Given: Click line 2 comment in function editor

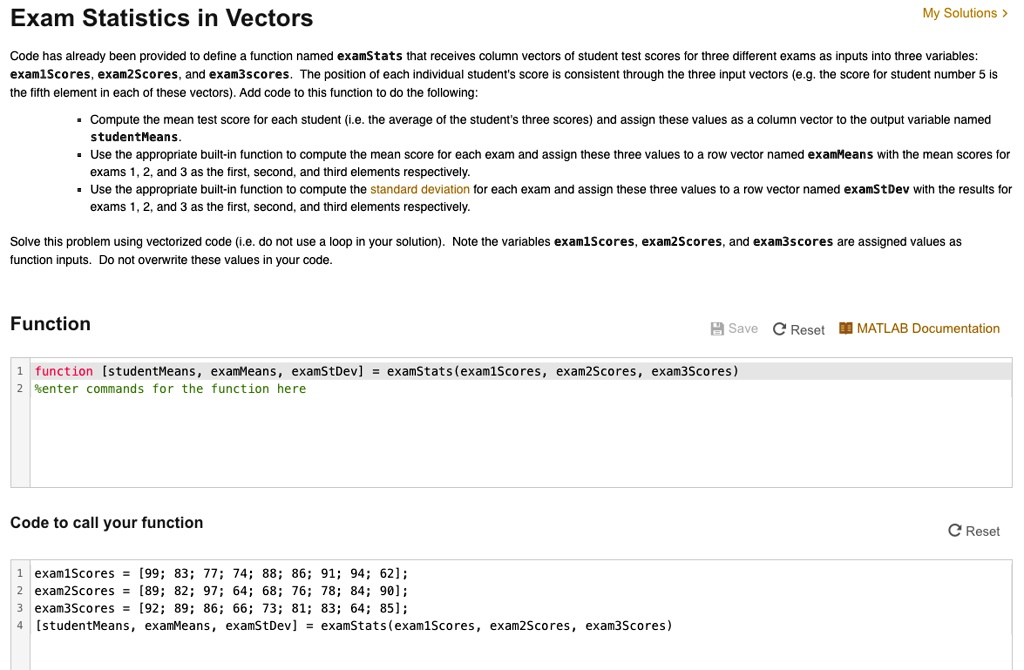Looking at the screenshot, I should [170, 389].
